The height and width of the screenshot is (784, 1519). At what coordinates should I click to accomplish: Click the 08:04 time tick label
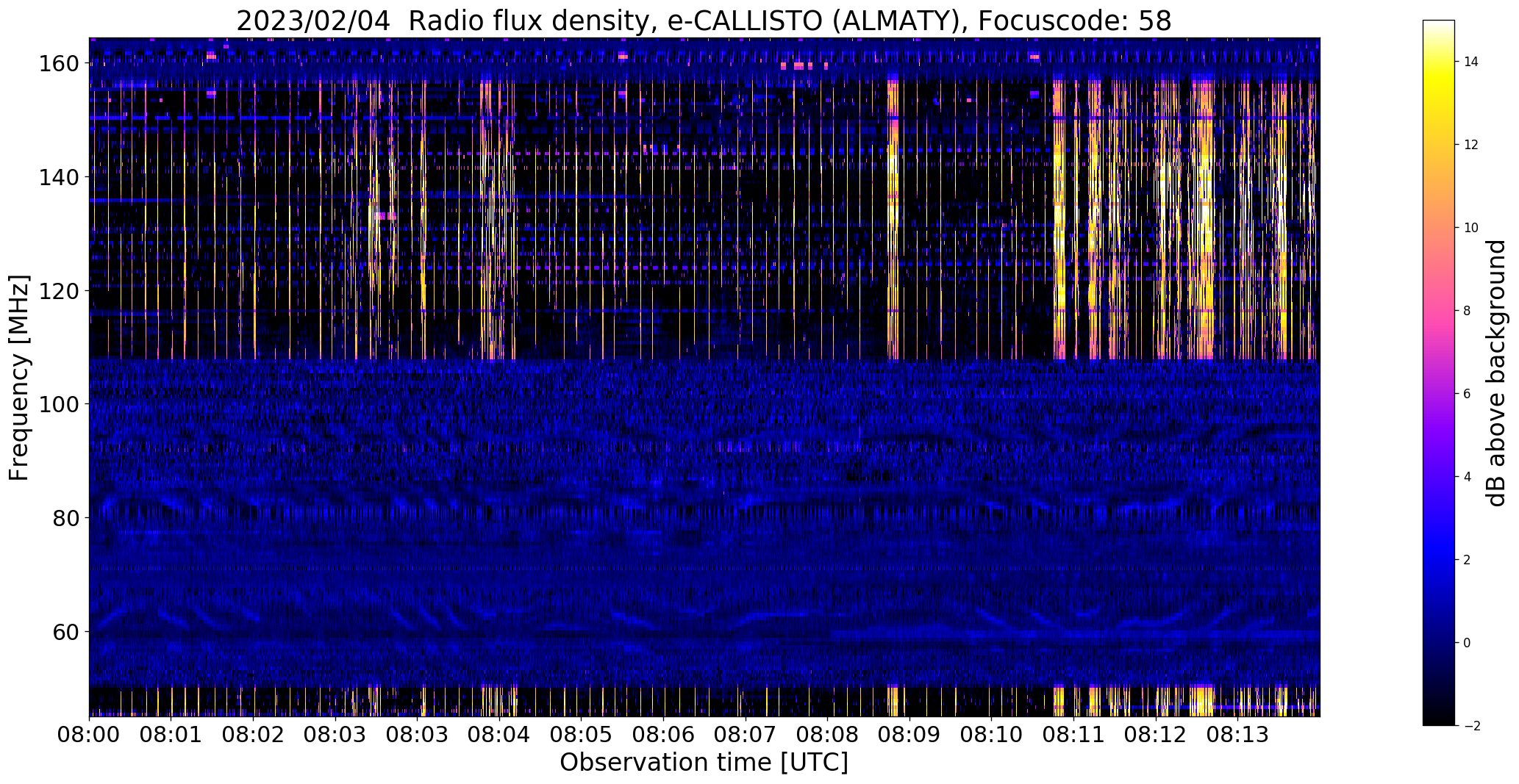pos(500,734)
